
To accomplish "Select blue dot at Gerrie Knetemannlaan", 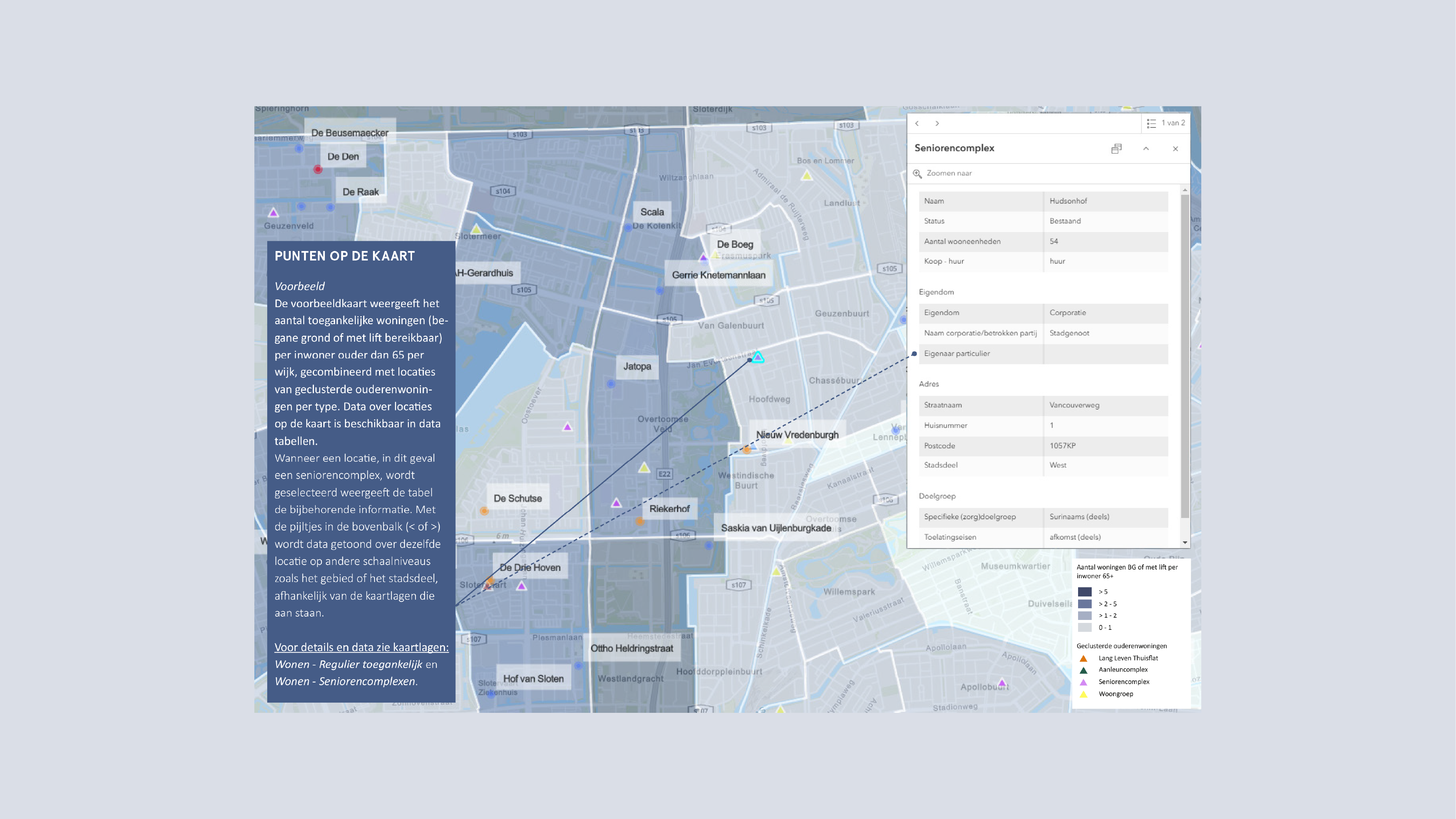I will pos(660,290).
